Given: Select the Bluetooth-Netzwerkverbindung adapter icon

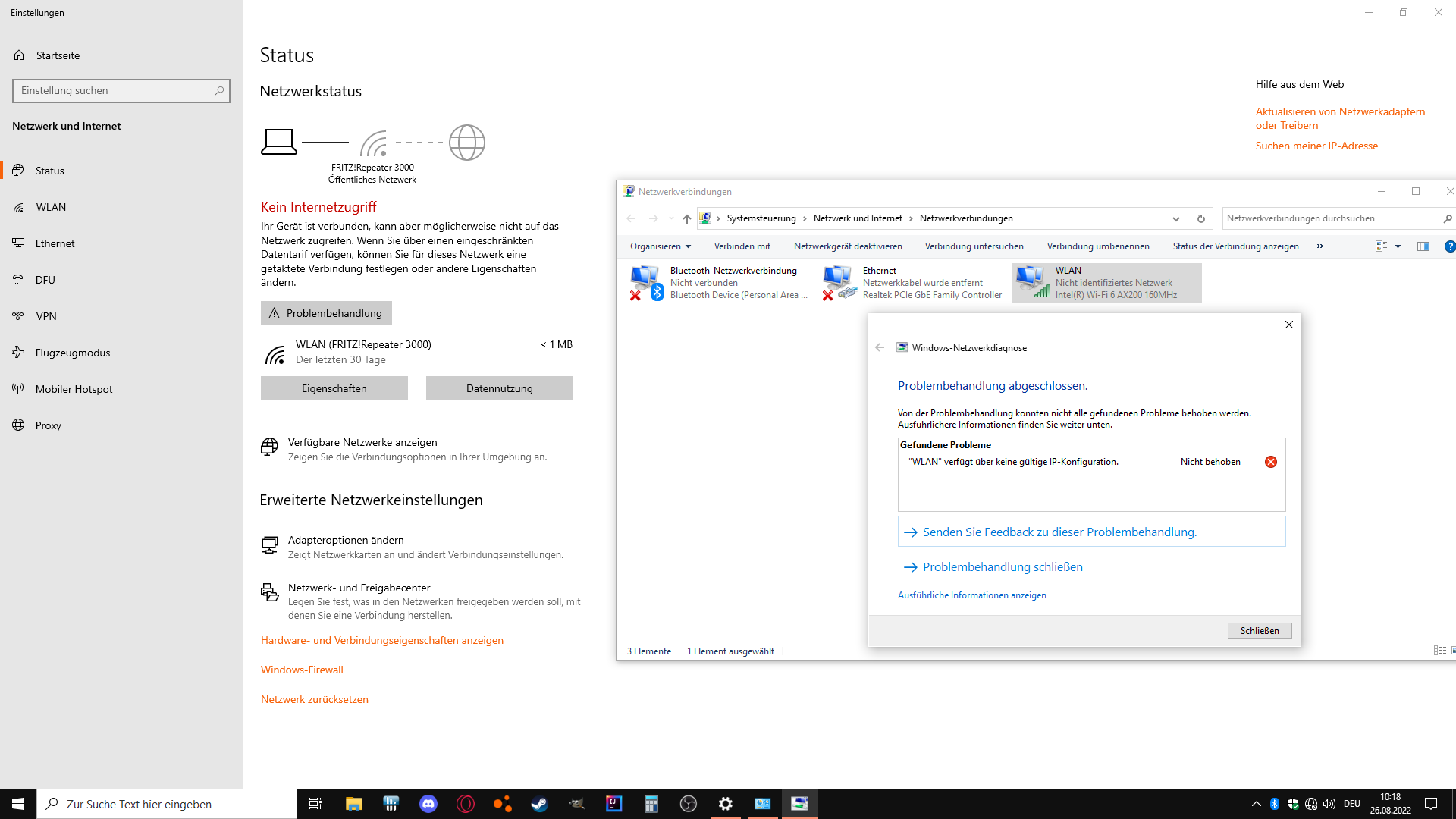Looking at the screenshot, I should click(x=645, y=282).
